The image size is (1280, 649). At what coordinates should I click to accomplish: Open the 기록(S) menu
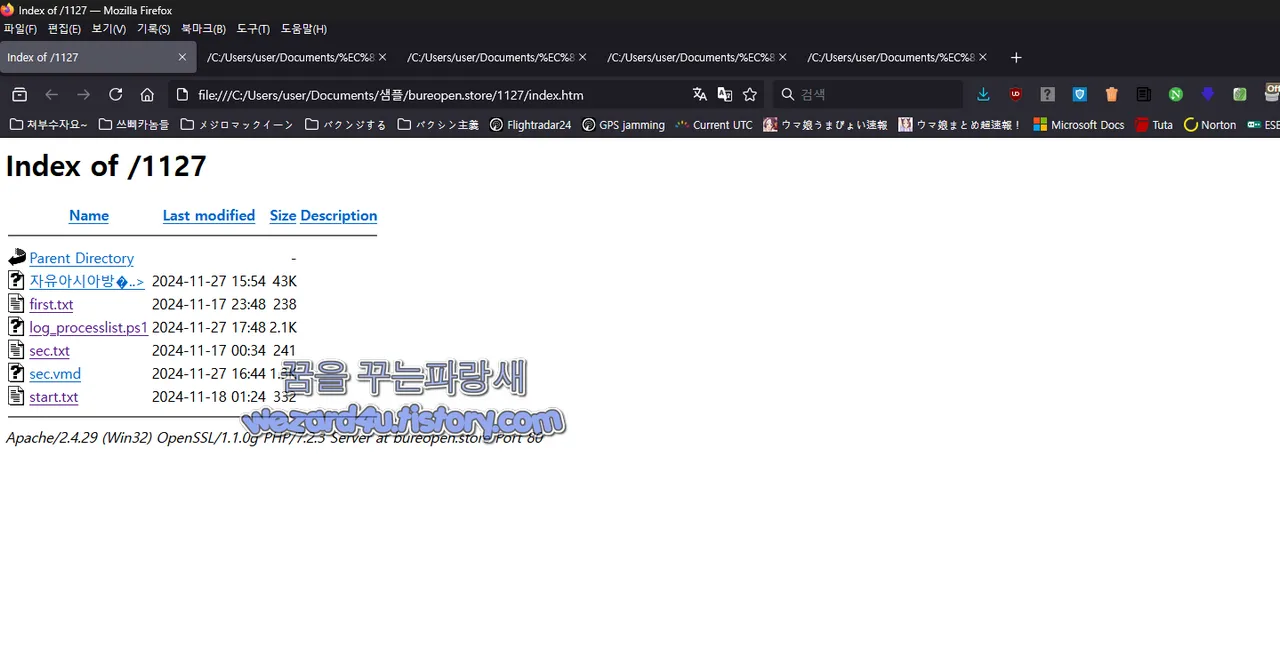pyautogui.click(x=153, y=29)
